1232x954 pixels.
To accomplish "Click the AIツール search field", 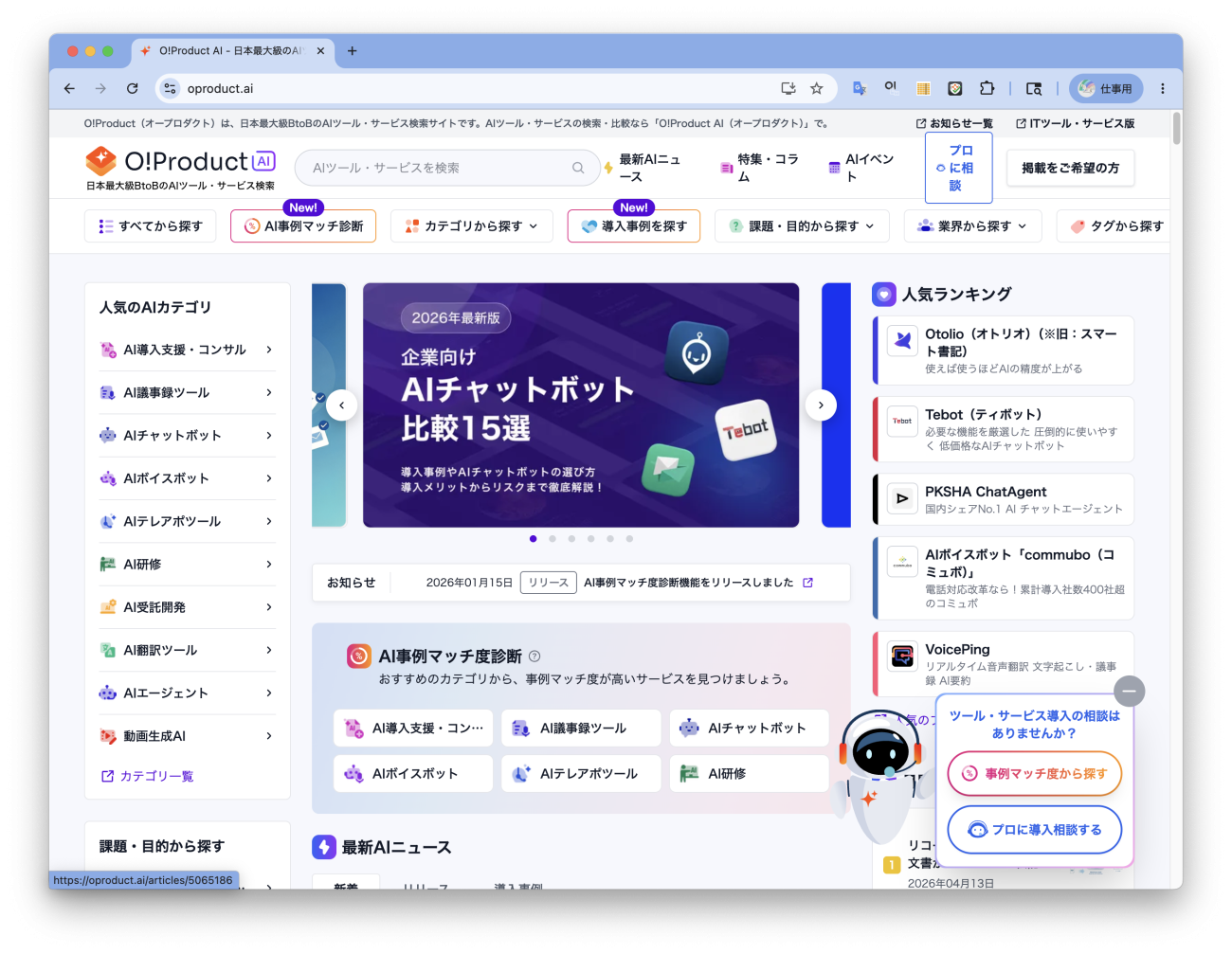I will [447, 168].
